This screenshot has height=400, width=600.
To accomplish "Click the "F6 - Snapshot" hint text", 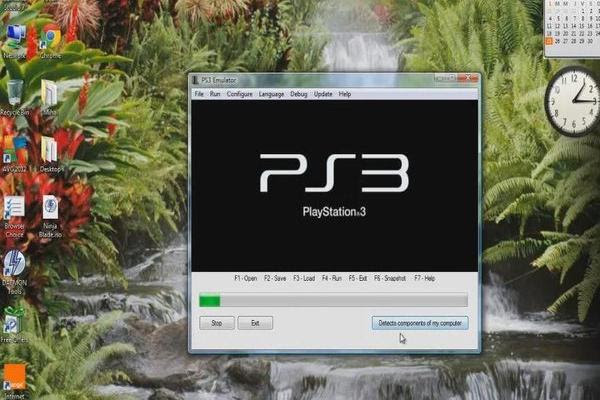I will (390, 278).
